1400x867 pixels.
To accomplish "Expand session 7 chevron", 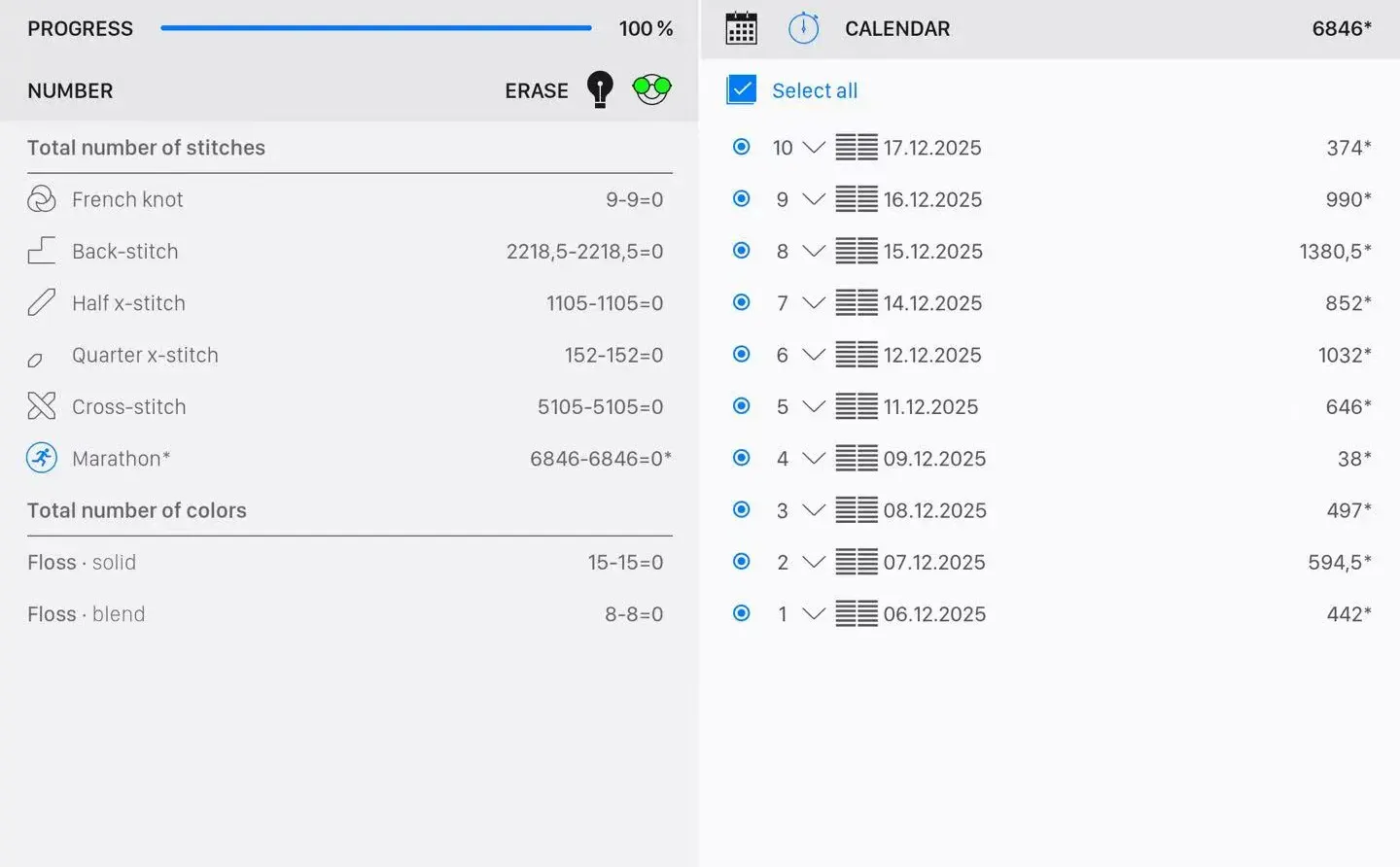I will click(814, 302).
